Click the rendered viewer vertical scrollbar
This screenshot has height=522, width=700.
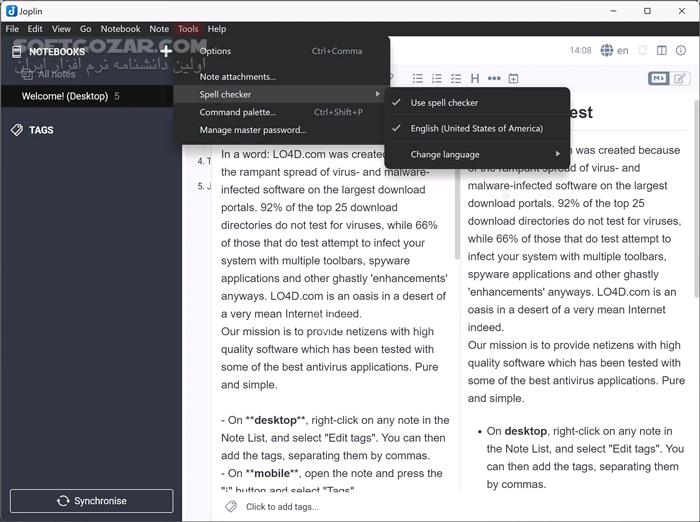[x=696, y=199]
